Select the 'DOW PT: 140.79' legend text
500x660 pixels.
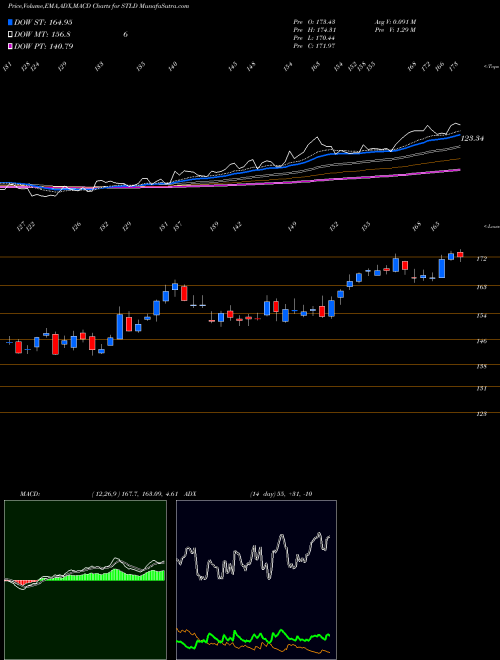pyautogui.click(x=44, y=46)
